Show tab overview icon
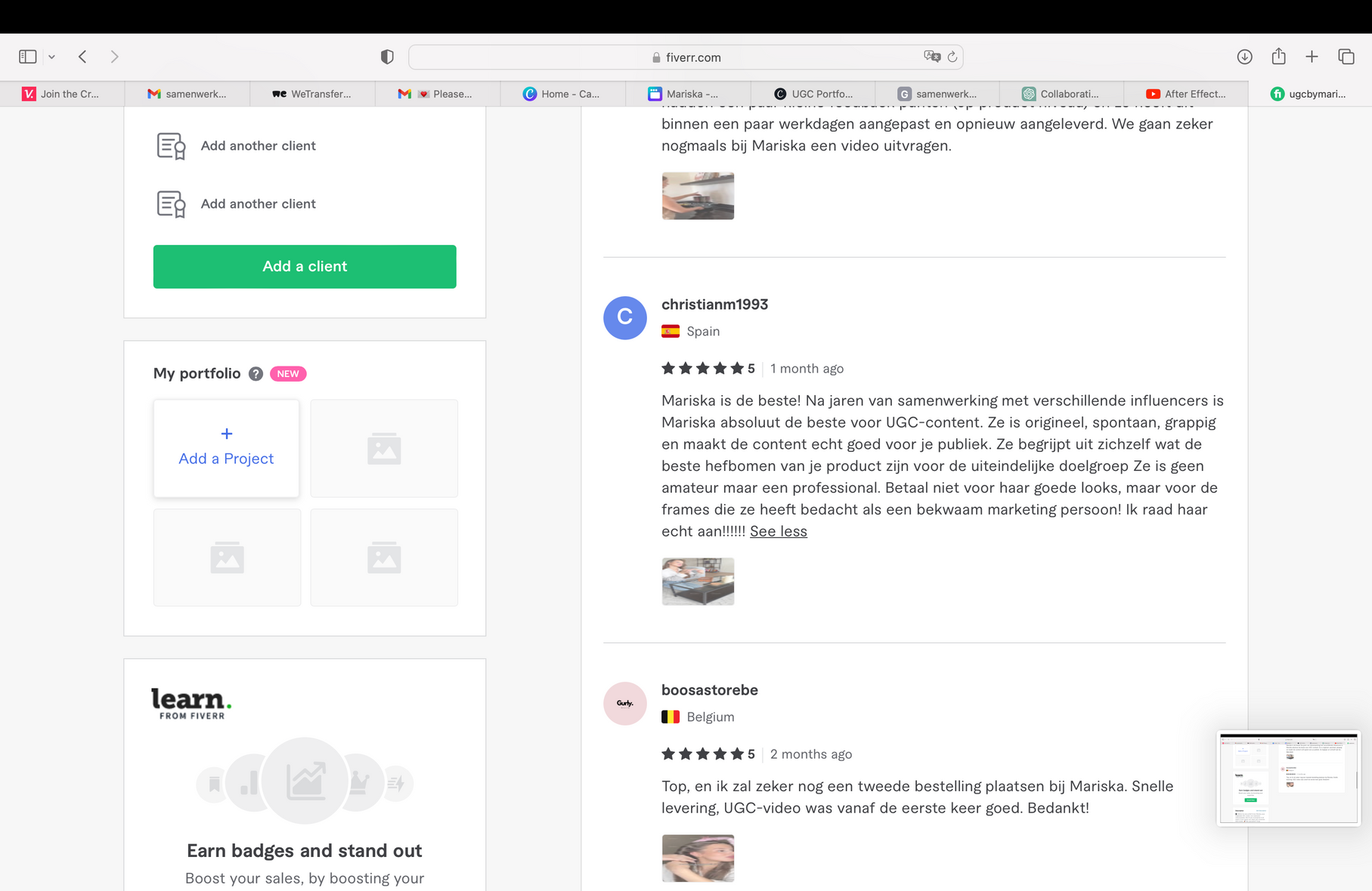The width and height of the screenshot is (1372, 891). pyautogui.click(x=1346, y=57)
